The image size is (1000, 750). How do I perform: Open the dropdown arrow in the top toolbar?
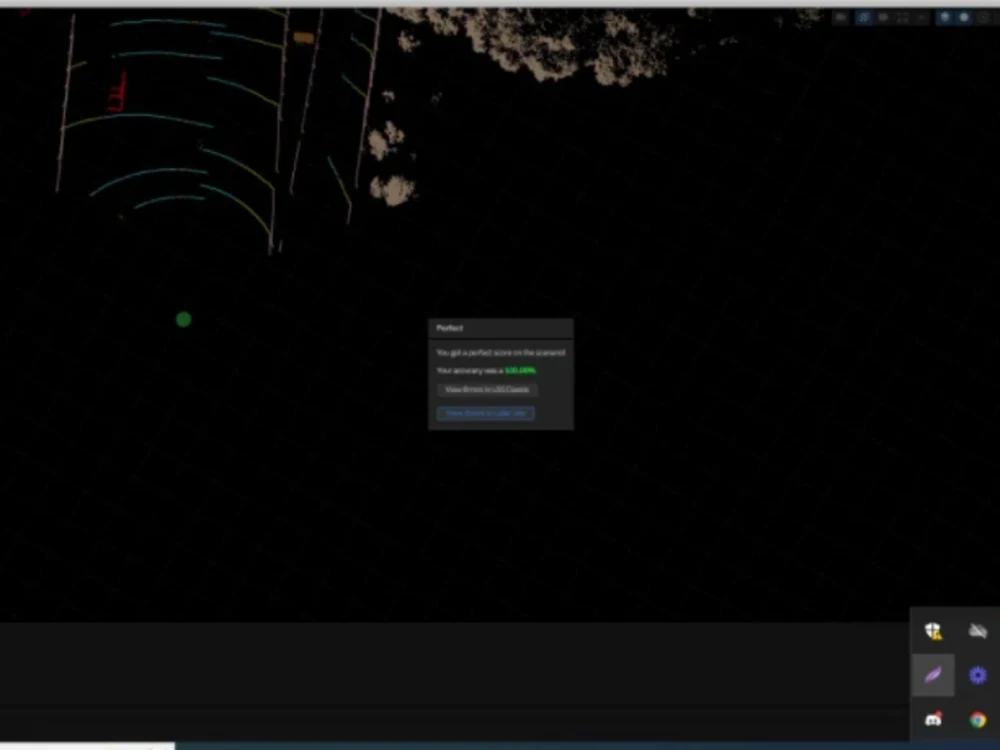(x=921, y=17)
